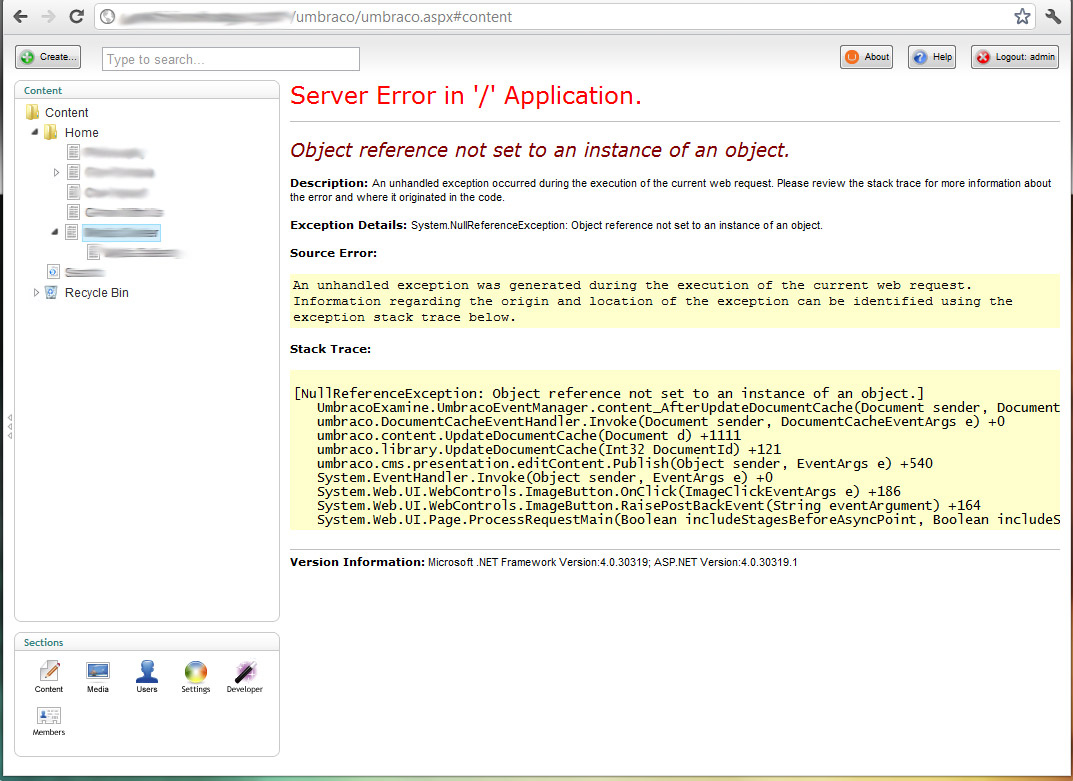Click the 'An unhandled exception was generated' source text
Screen dimensions: 1073x781
click(x=653, y=301)
